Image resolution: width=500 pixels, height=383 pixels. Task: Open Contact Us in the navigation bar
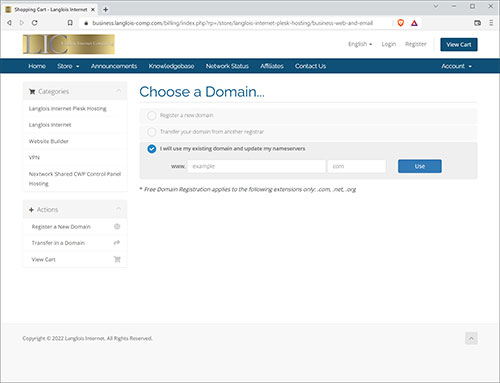coord(310,66)
